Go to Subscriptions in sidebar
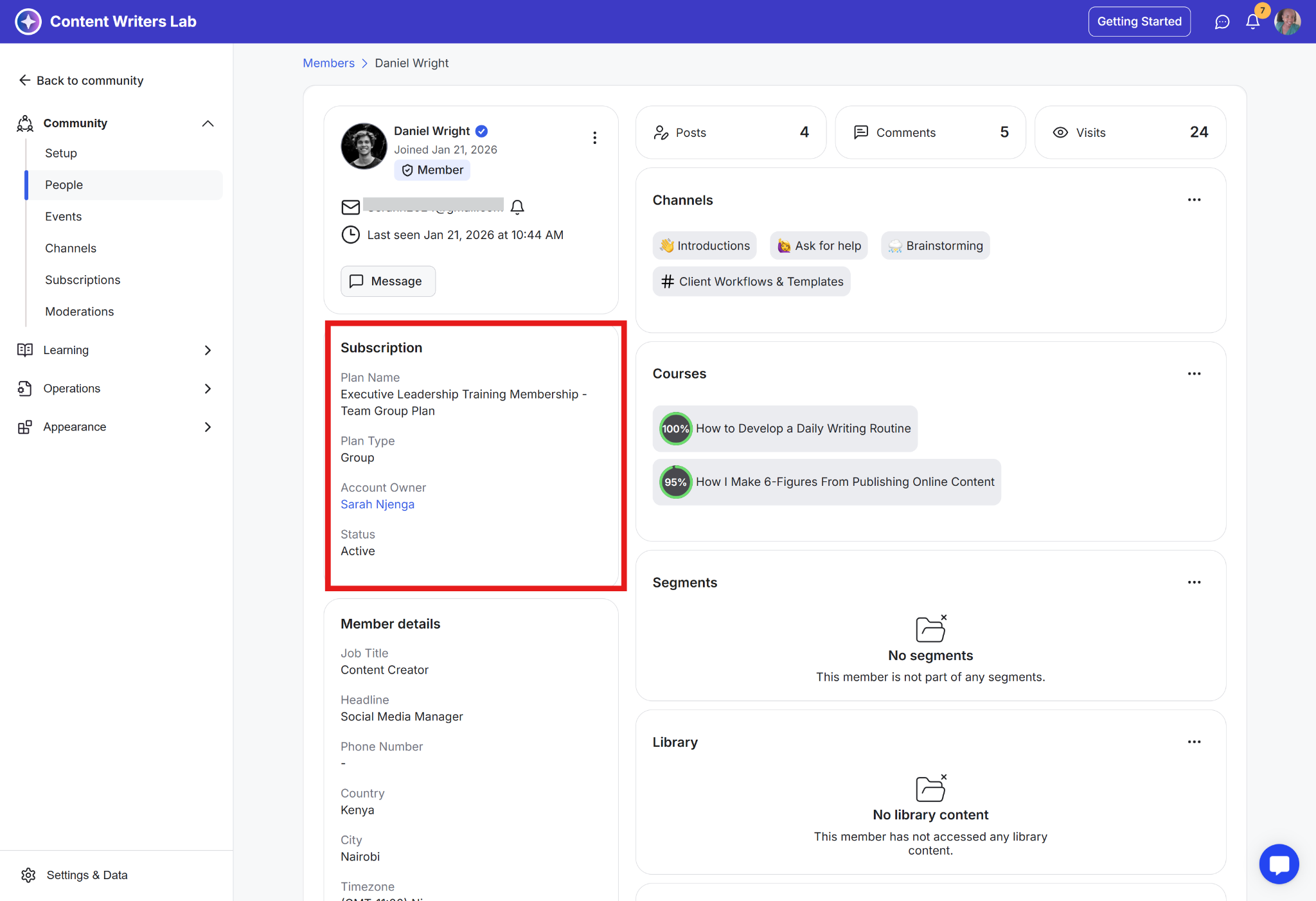The width and height of the screenshot is (1316, 901). coord(82,280)
